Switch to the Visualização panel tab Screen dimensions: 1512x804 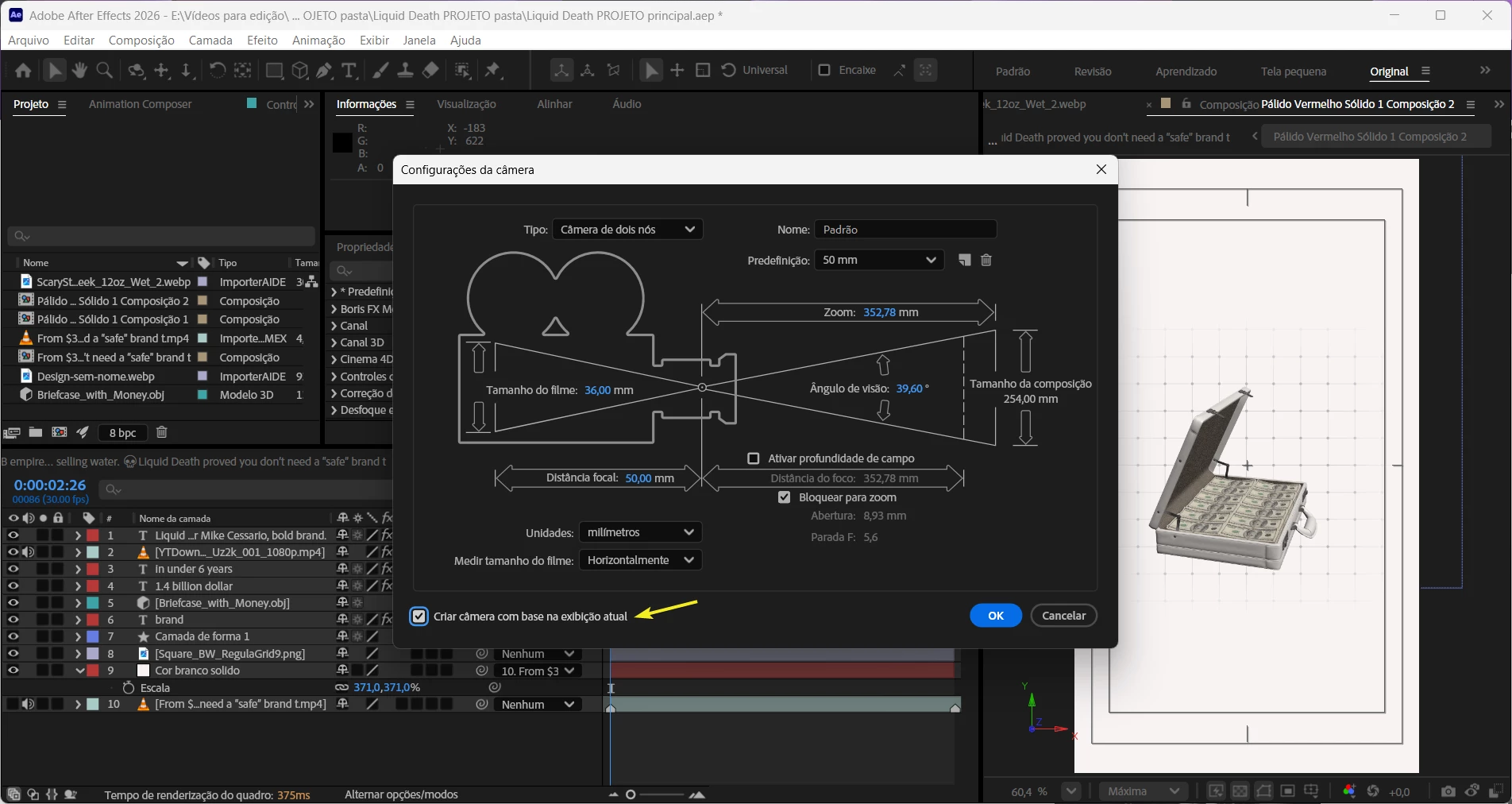[466, 104]
